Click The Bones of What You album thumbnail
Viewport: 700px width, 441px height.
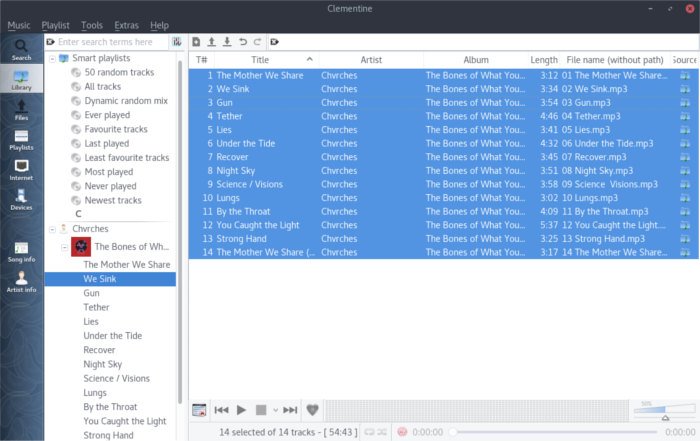(81, 247)
